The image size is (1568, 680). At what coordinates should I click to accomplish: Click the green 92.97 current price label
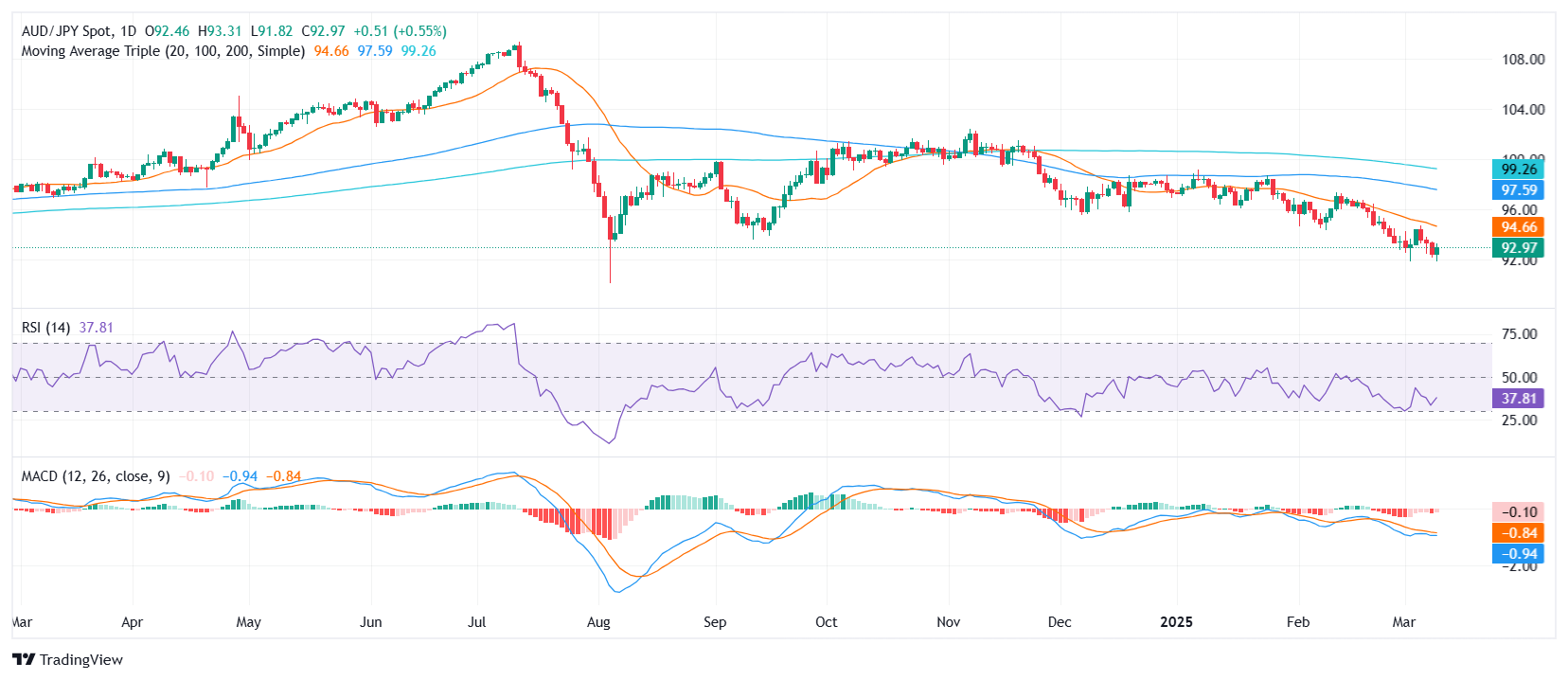pyautogui.click(x=1518, y=248)
